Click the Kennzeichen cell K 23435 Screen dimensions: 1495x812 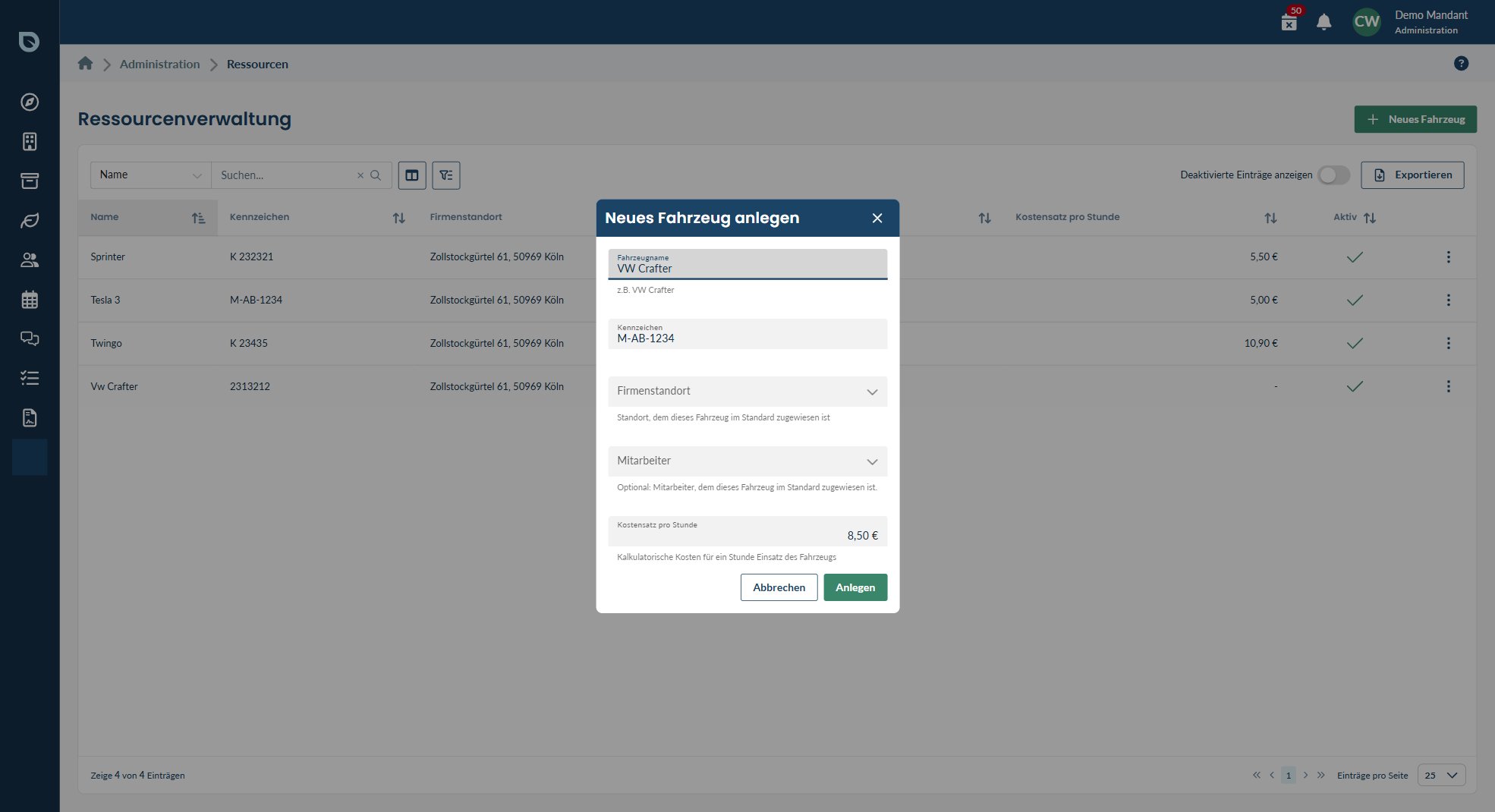[249, 344]
